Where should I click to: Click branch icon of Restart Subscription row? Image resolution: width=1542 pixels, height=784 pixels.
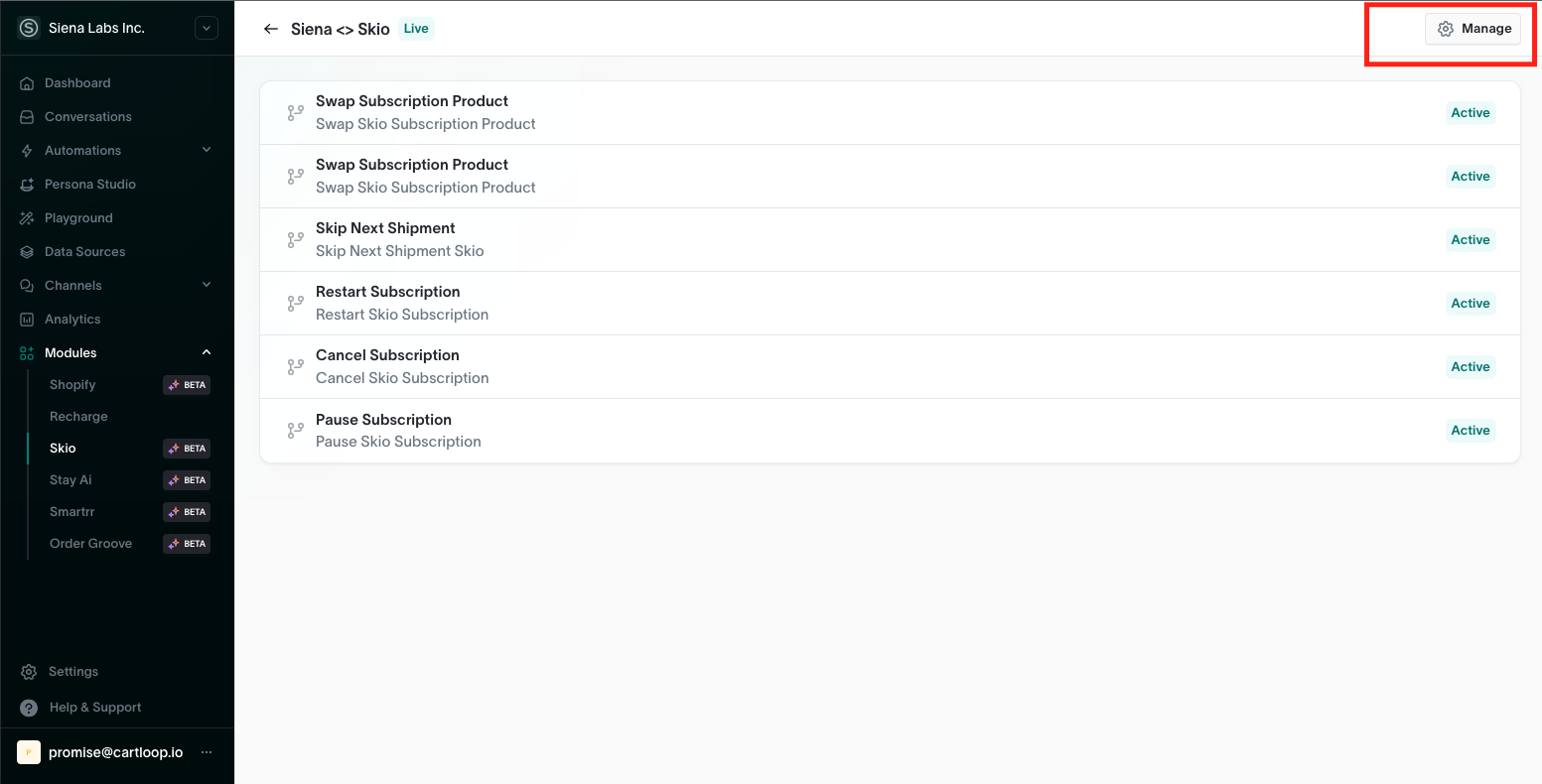295,304
